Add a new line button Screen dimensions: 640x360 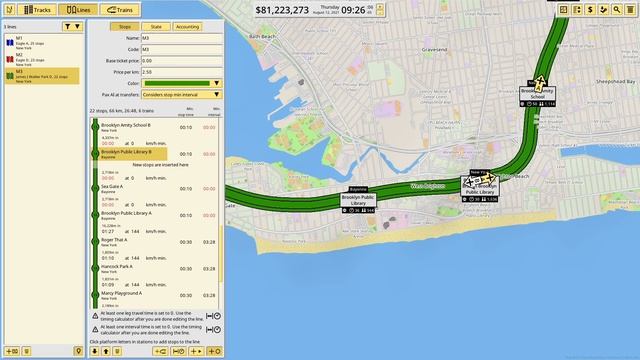(x=12, y=351)
